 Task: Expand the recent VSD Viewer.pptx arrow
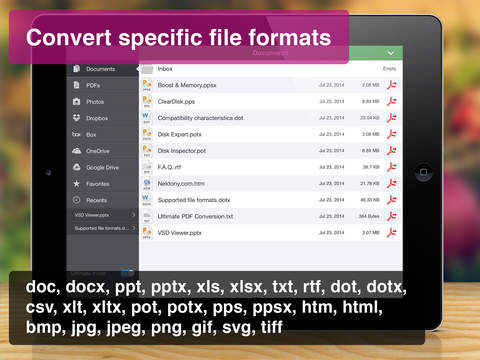[133, 215]
